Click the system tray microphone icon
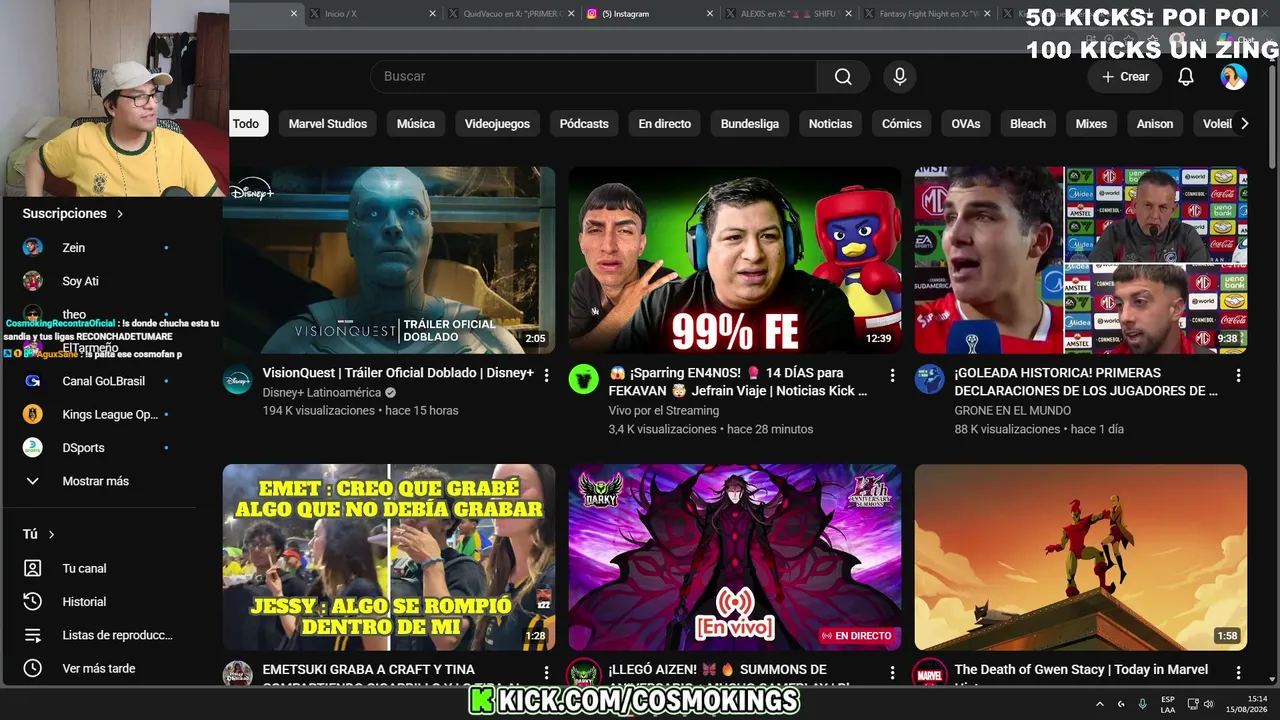This screenshot has width=1280, height=720. pos(1142,704)
